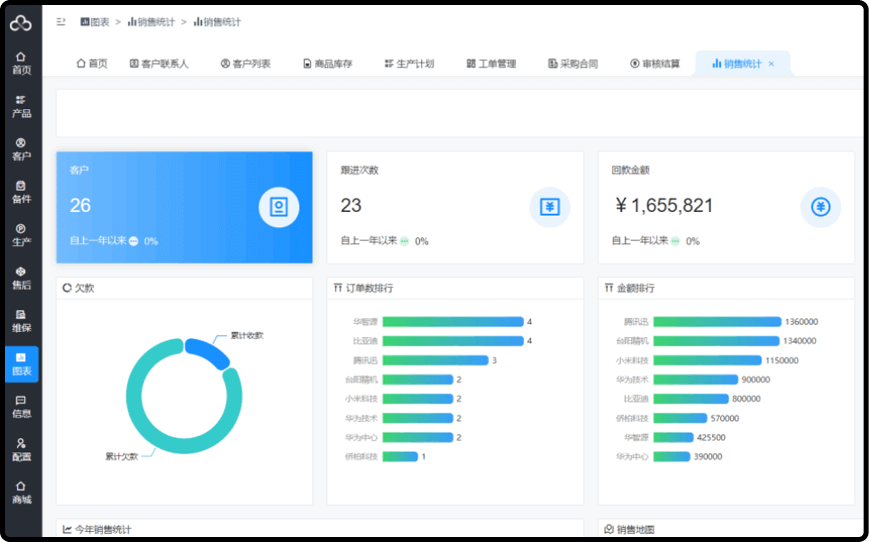Click the 维保 maintenance sidebar icon
Viewport: 869px width, 542px height.
click(x=21, y=321)
